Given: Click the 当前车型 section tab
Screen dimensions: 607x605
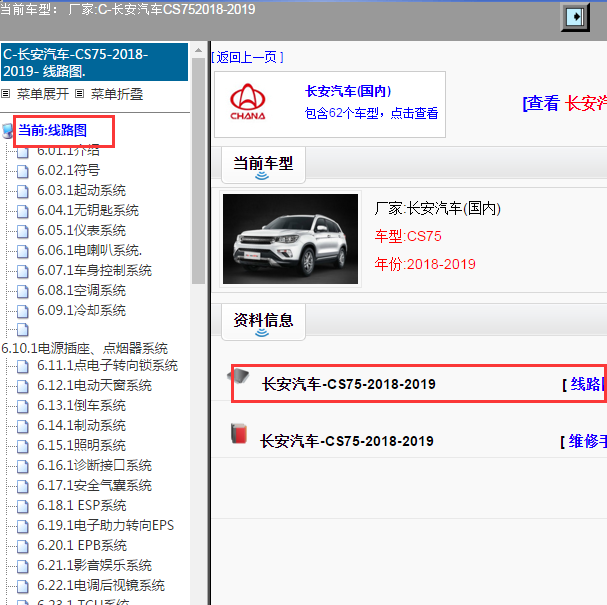Looking at the screenshot, I should (x=263, y=165).
